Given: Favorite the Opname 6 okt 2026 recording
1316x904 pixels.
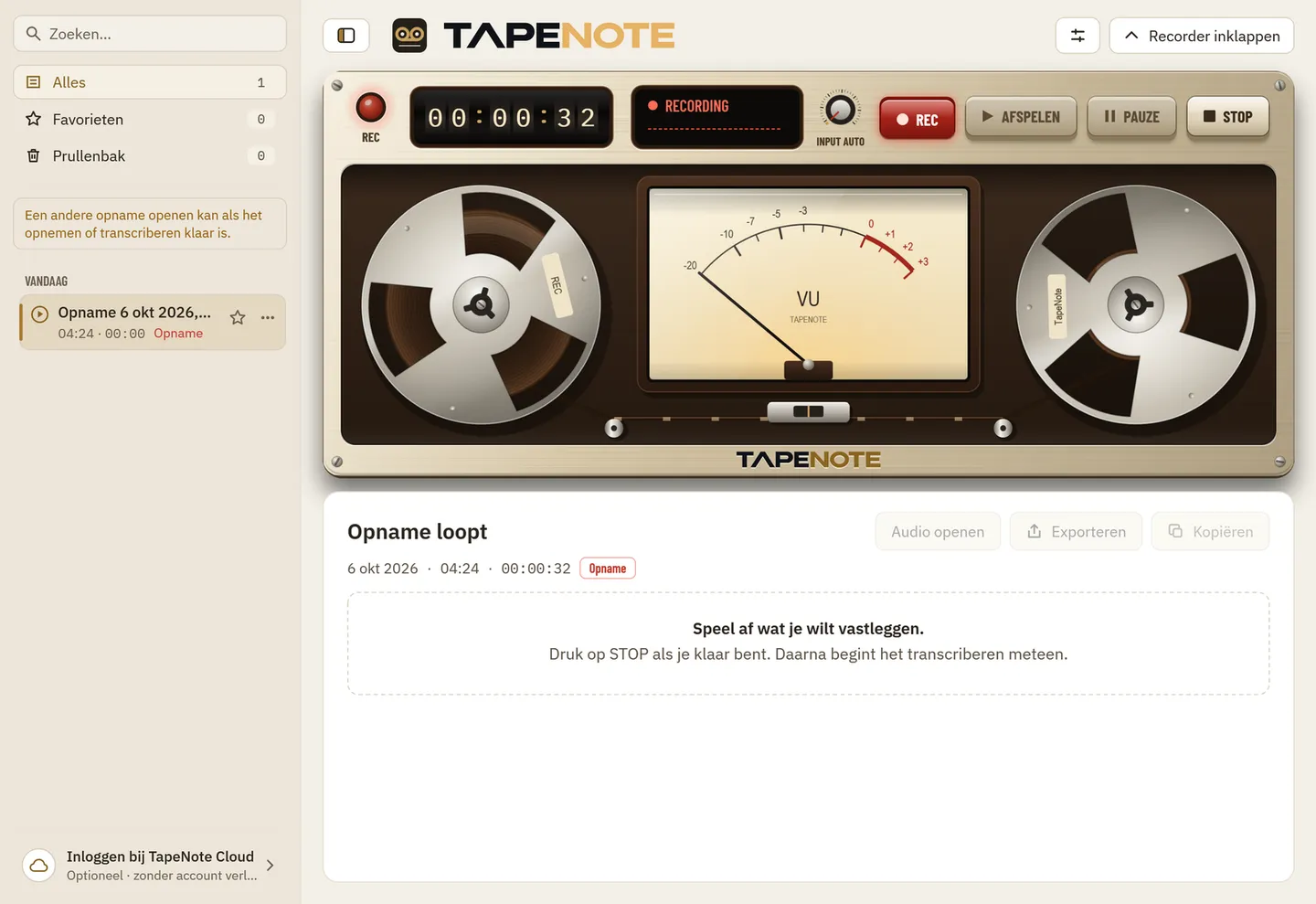Looking at the screenshot, I should pyautogui.click(x=238, y=317).
